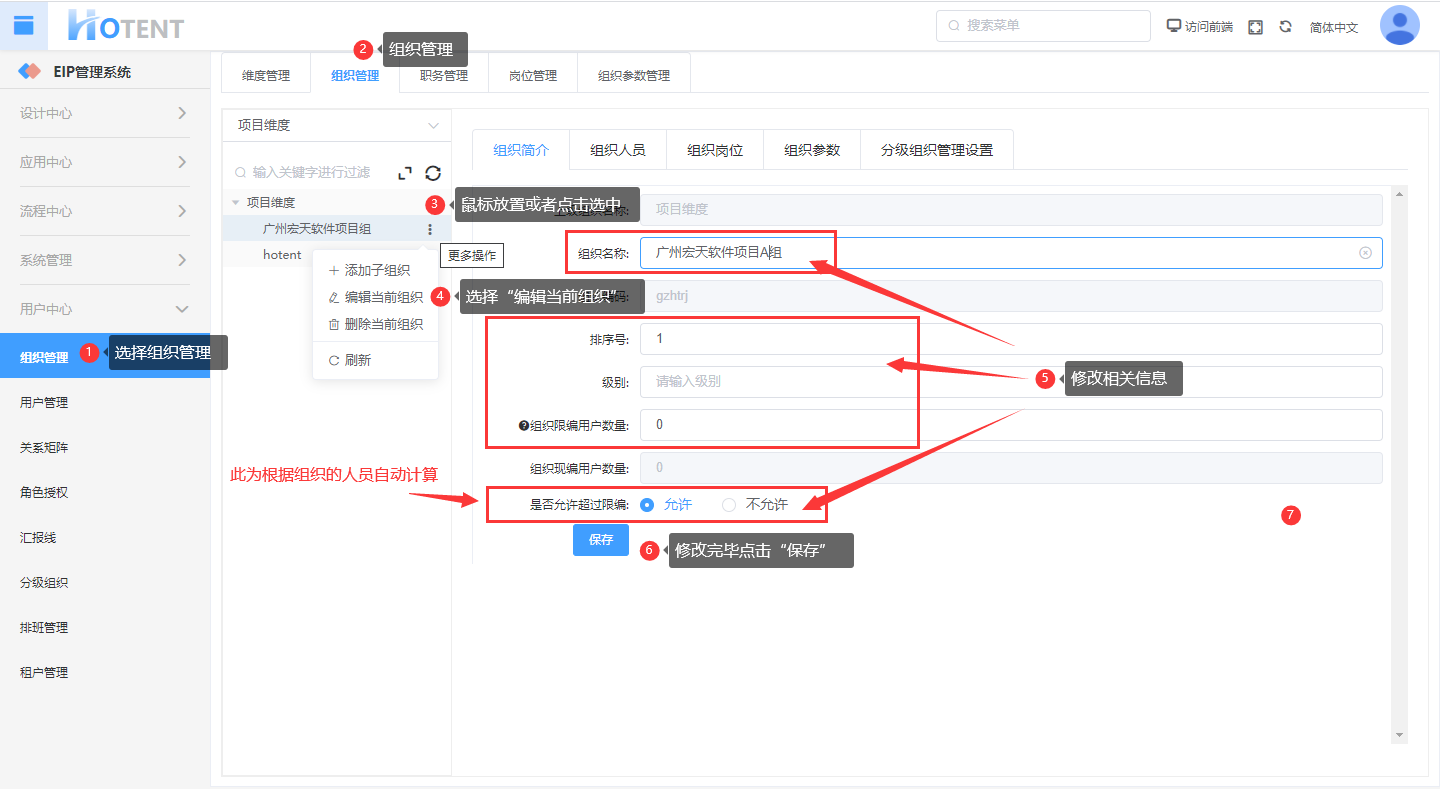This screenshot has height=789, width=1440.
Task: Click into the 组织名称 input field
Action: 1011,253
